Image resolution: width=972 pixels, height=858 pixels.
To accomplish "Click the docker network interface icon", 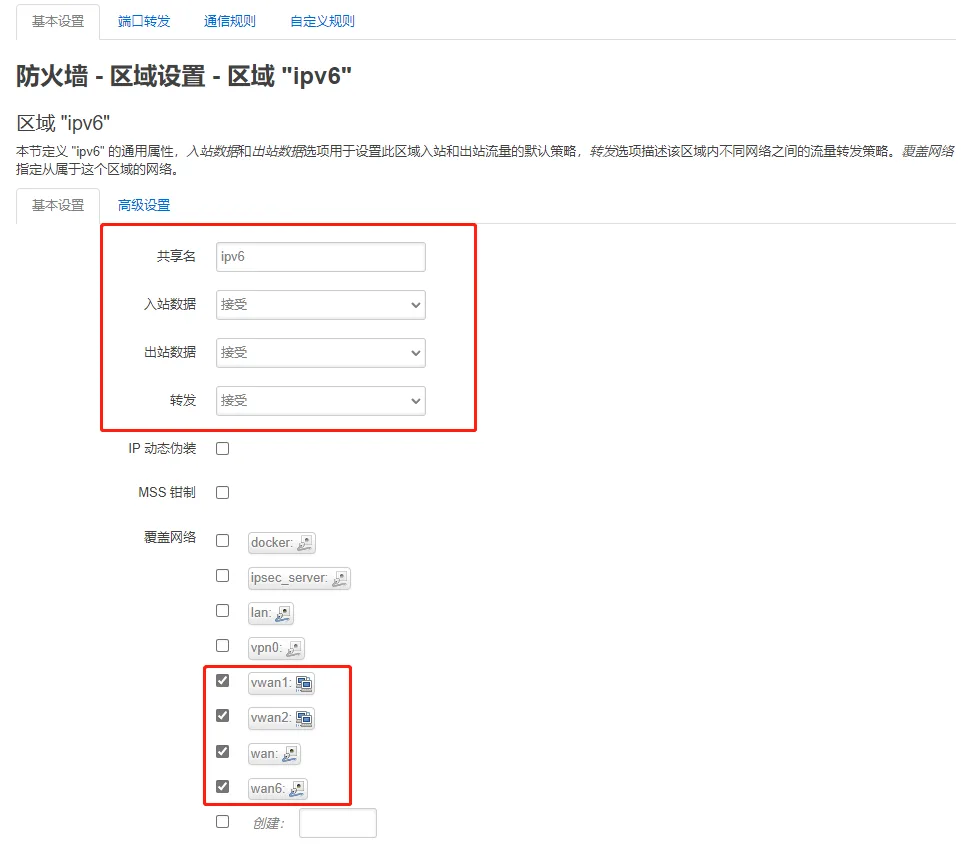I will pyautogui.click(x=304, y=543).
